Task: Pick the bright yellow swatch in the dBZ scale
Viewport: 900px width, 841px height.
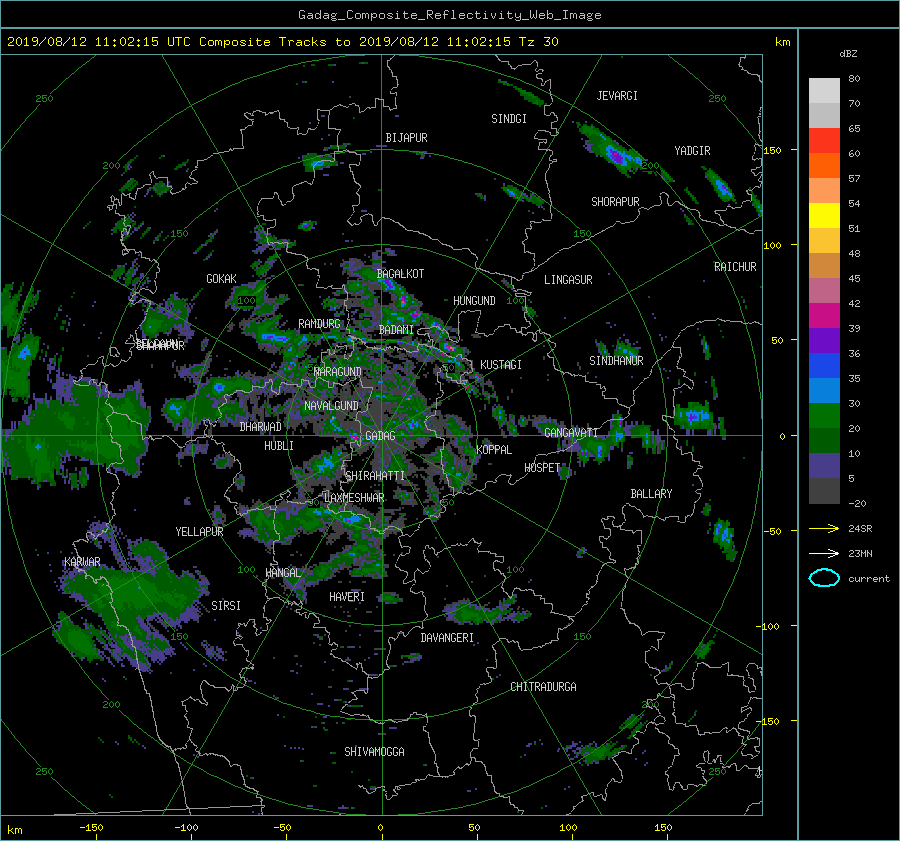Action: pos(824,215)
